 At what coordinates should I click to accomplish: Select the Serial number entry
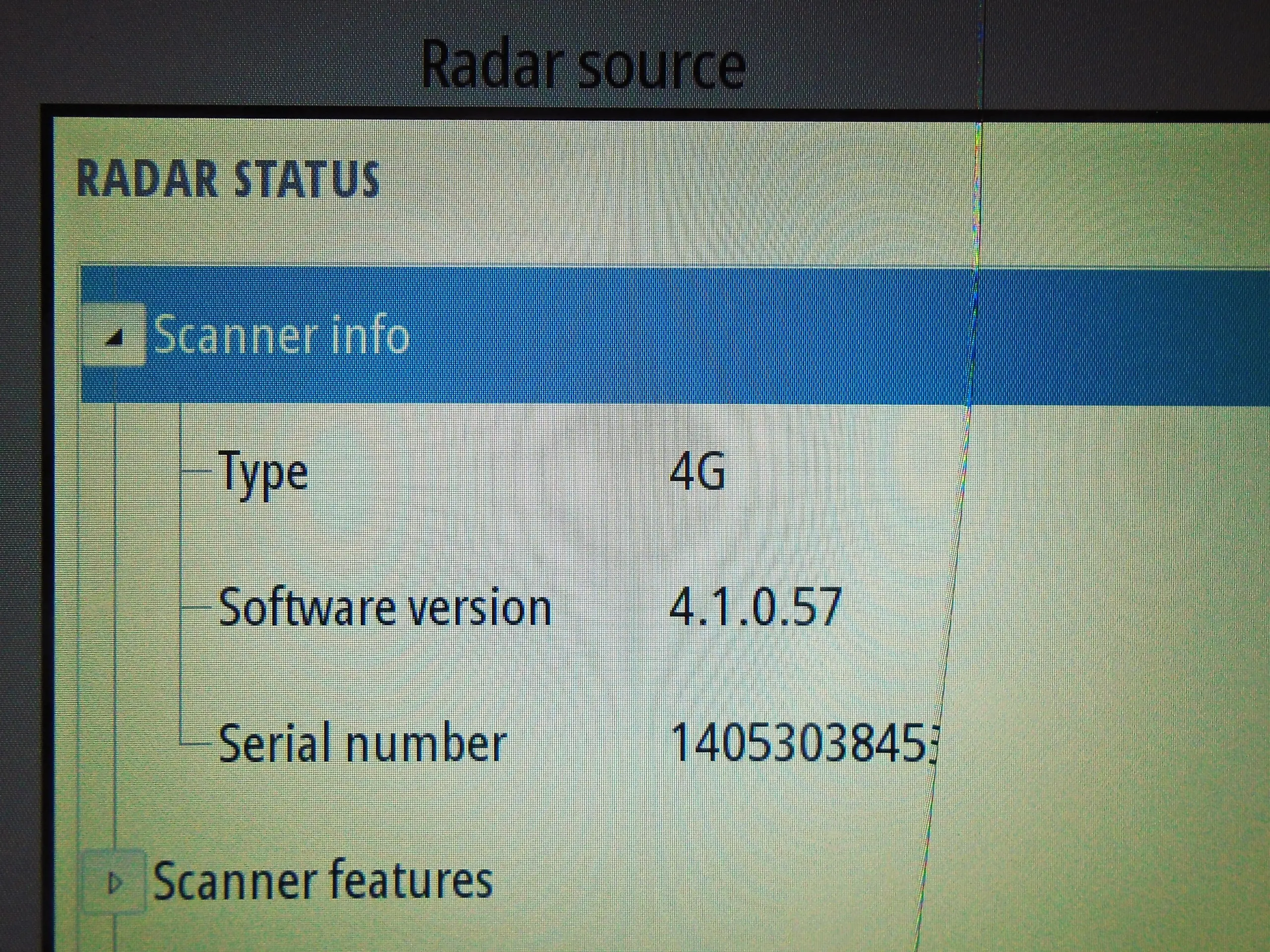(x=362, y=744)
